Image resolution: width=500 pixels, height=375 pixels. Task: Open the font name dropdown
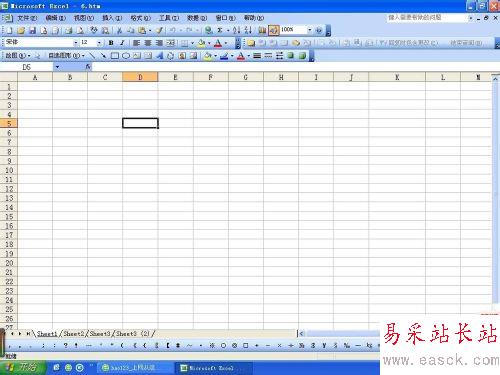75,43
